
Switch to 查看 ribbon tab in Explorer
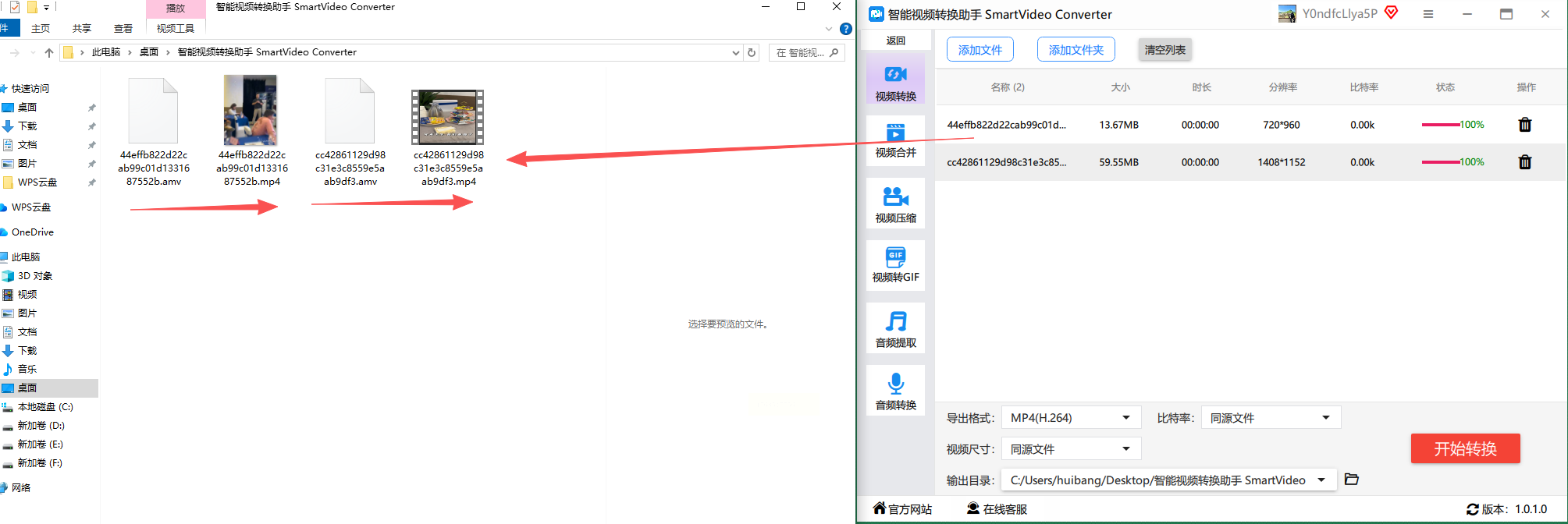[123, 28]
